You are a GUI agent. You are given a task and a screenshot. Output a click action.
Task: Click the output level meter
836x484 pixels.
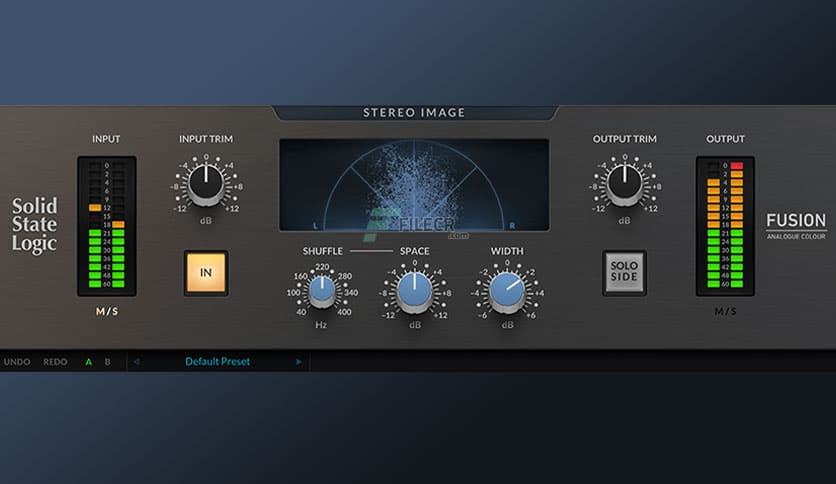725,226
